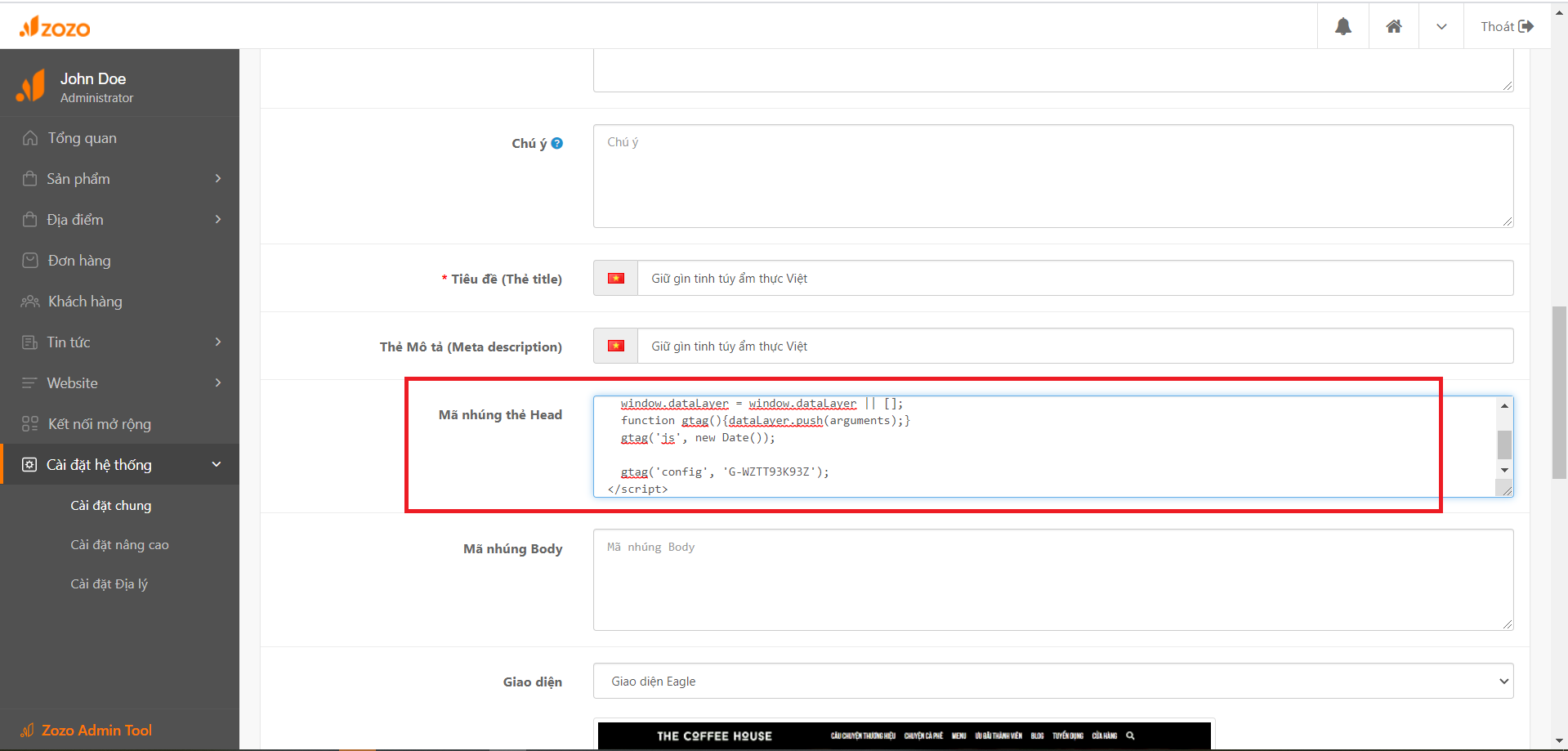This screenshot has height=751, width=1568.
Task: Click the Tin tức newspaper icon
Action: tap(30, 342)
